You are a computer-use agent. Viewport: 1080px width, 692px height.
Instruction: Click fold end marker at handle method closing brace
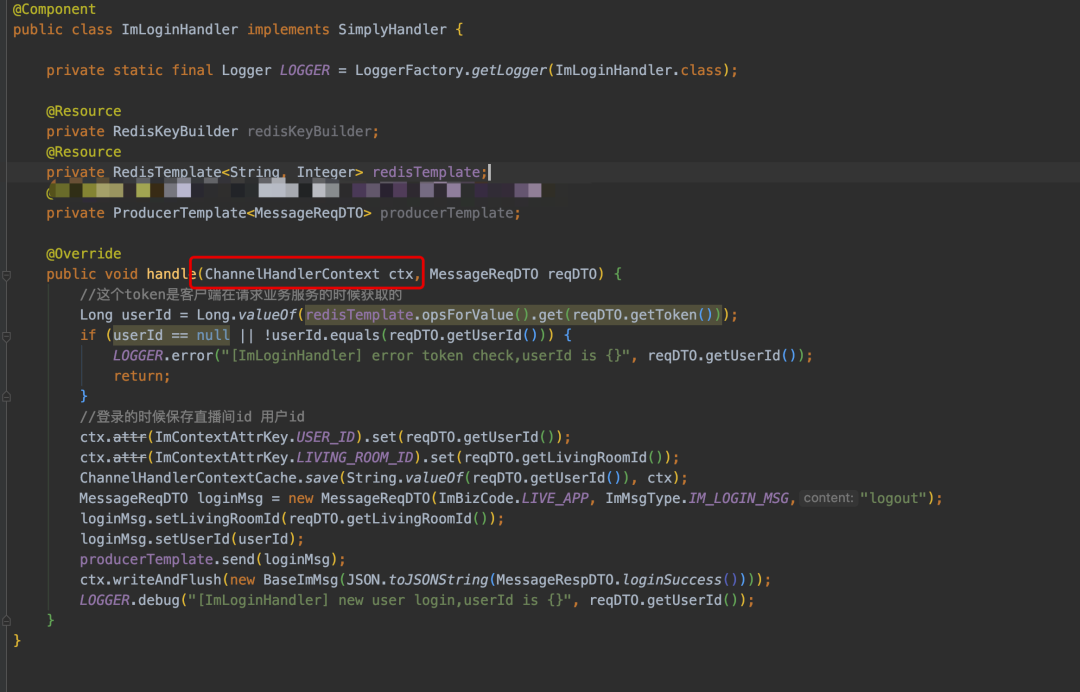click(6, 621)
